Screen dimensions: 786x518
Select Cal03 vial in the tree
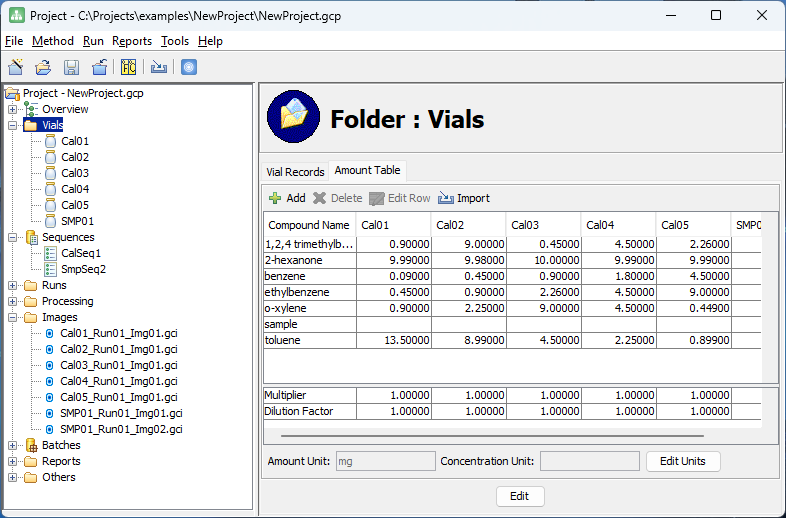75,173
